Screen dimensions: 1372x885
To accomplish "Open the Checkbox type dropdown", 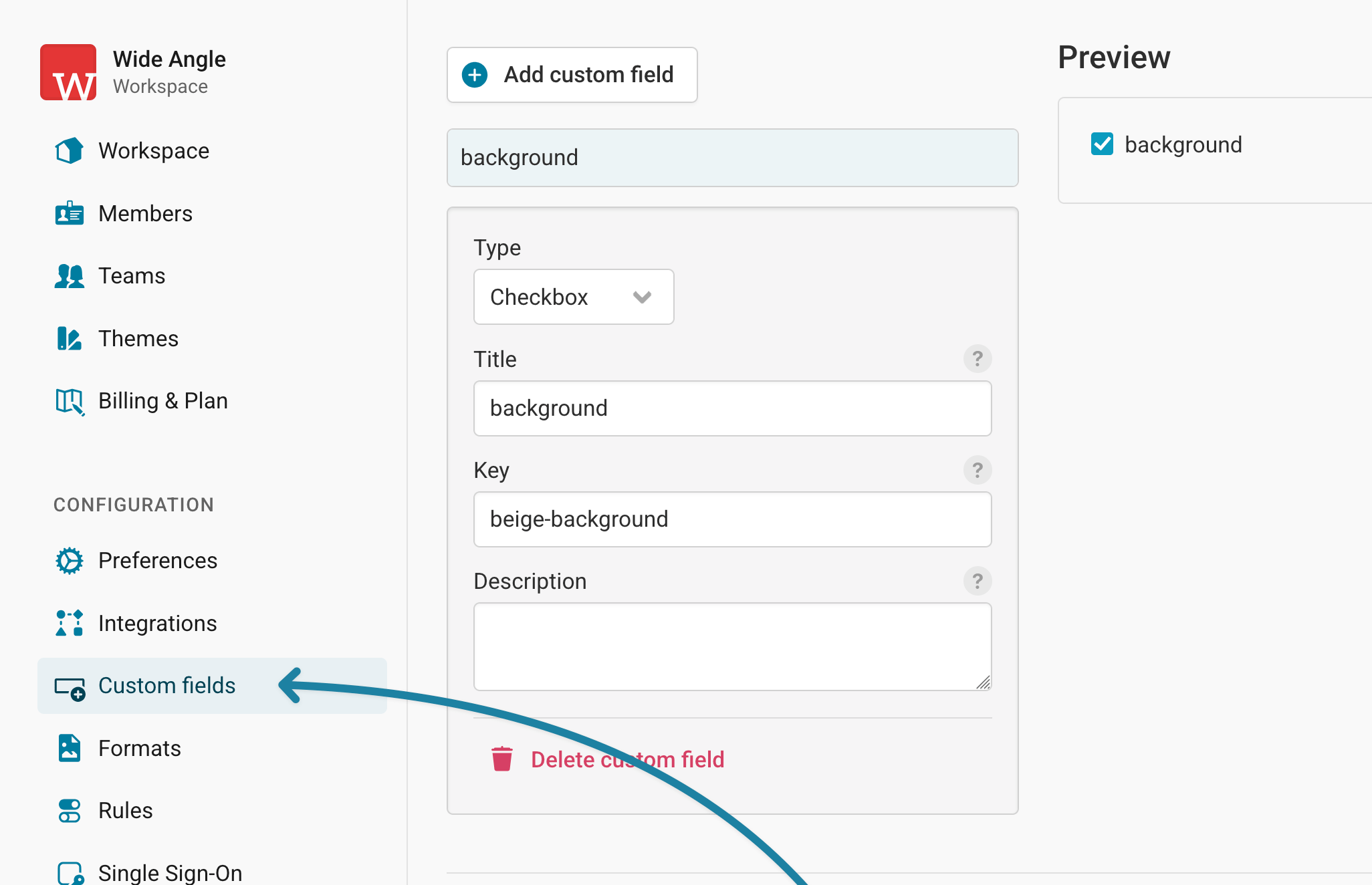I will (x=574, y=297).
